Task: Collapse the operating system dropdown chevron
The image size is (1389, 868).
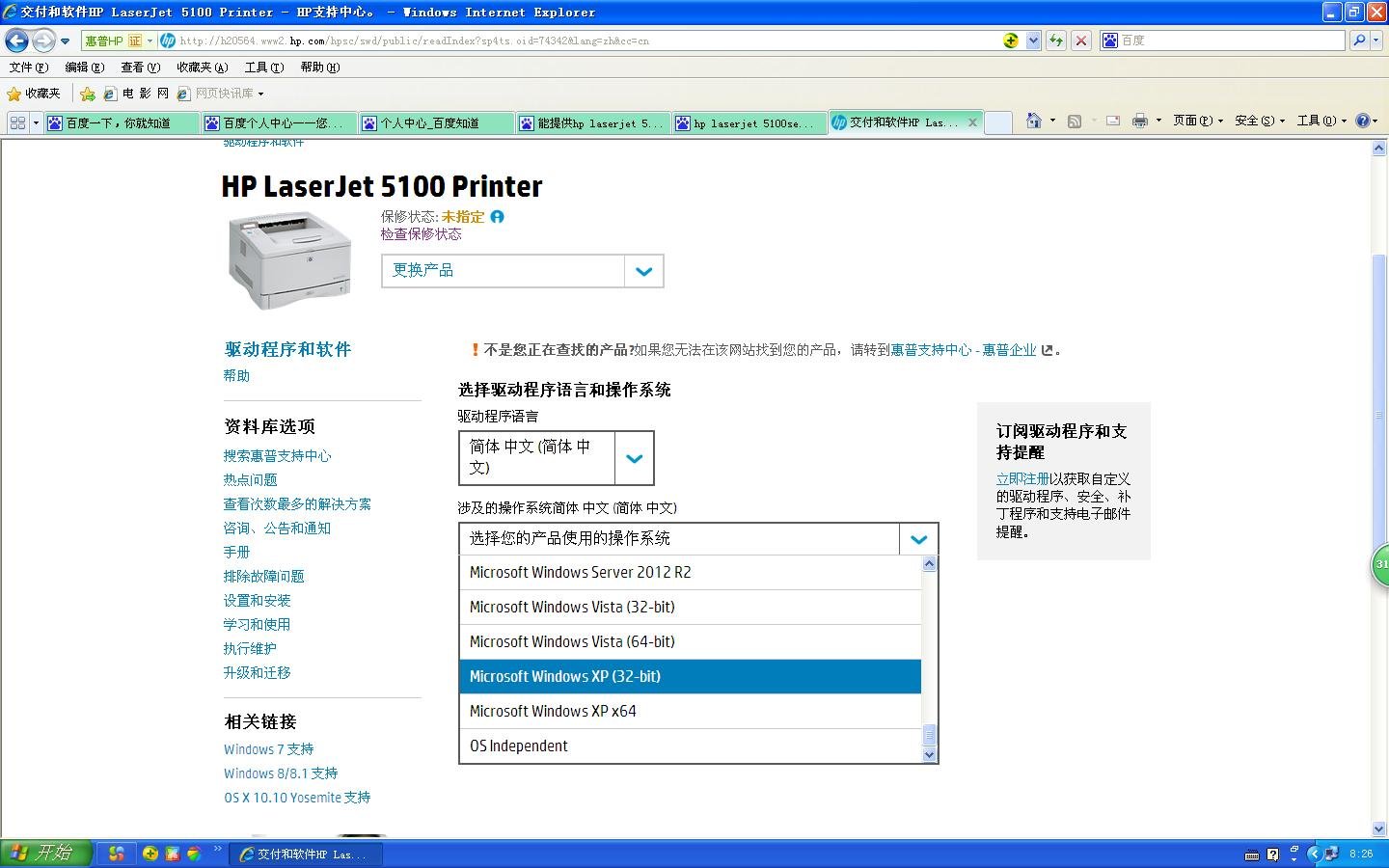Action: point(918,539)
